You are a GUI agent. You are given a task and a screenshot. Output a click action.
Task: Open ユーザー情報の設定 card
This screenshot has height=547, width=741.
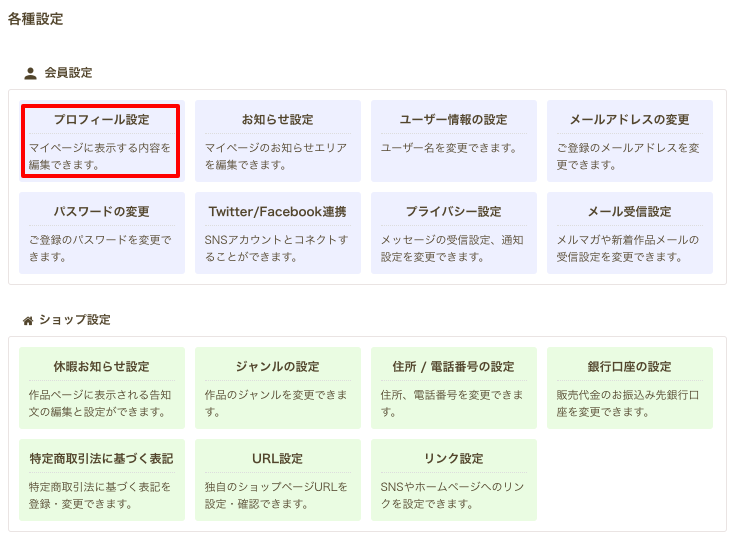[454, 141]
